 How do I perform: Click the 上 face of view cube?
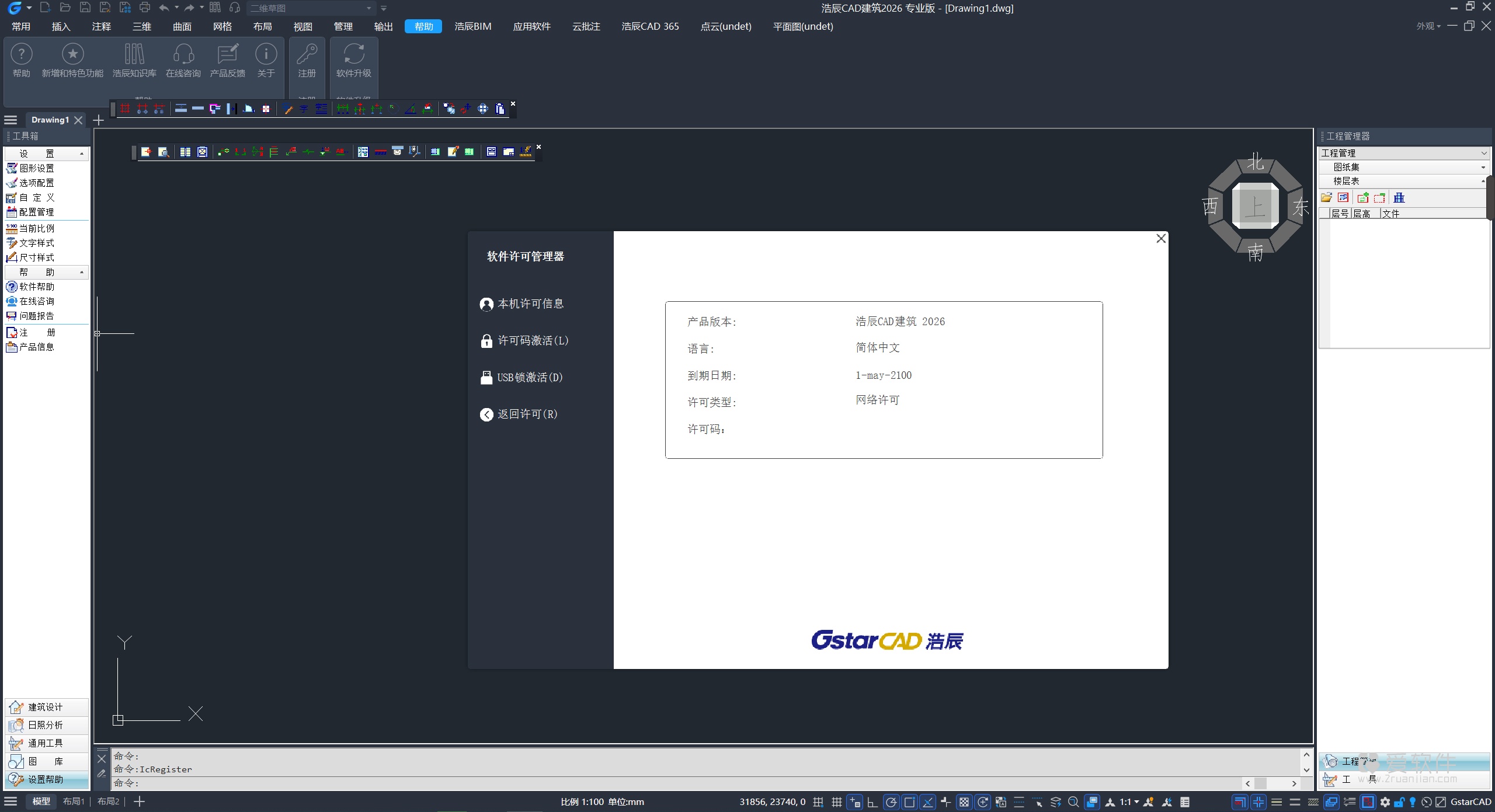1255,206
